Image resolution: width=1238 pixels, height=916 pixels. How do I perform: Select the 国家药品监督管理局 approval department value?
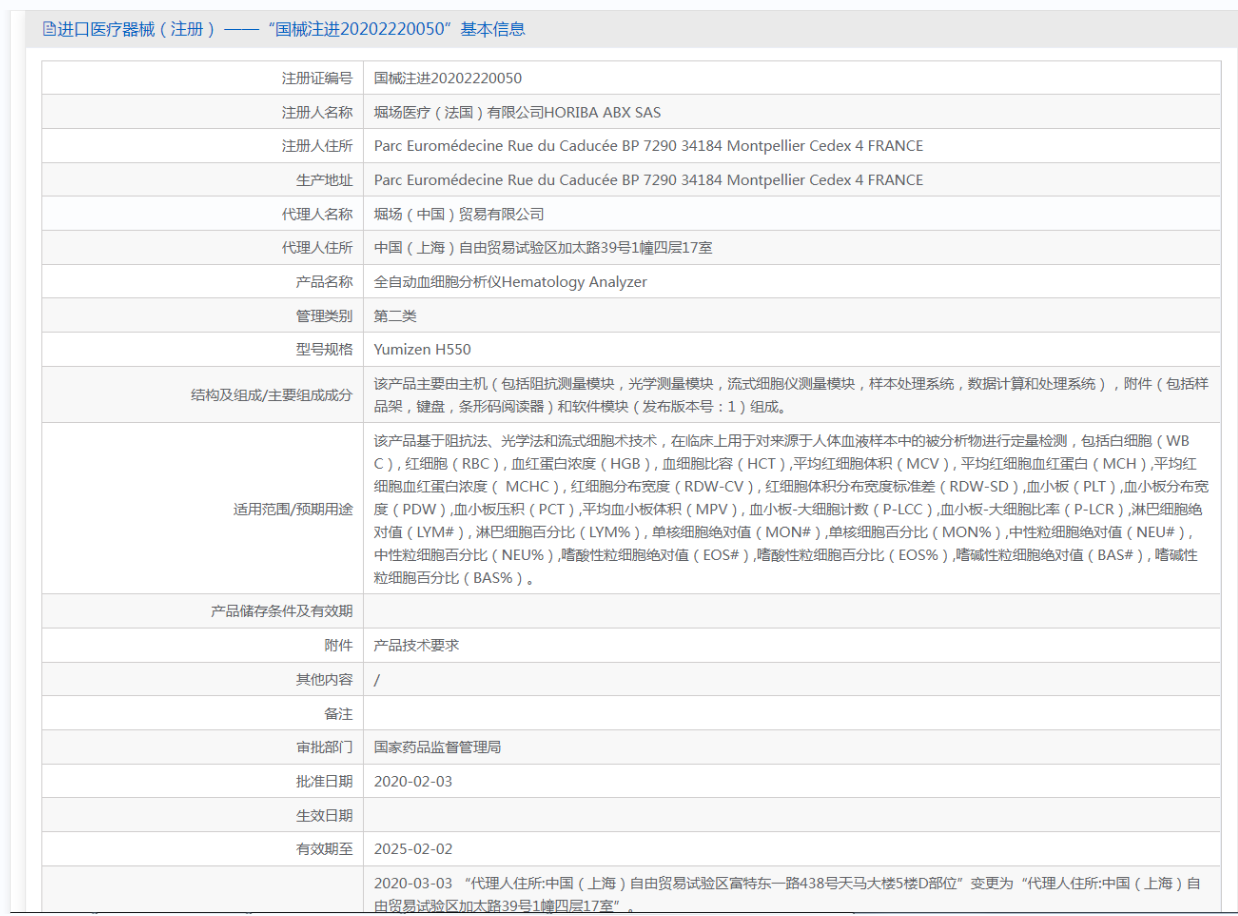[x=437, y=747]
